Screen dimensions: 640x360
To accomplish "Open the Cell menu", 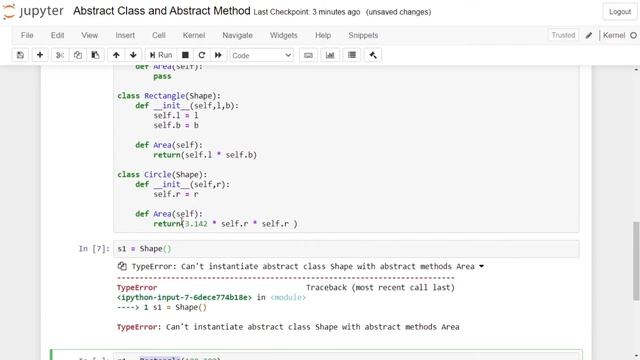I will click(x=159, y=36).
